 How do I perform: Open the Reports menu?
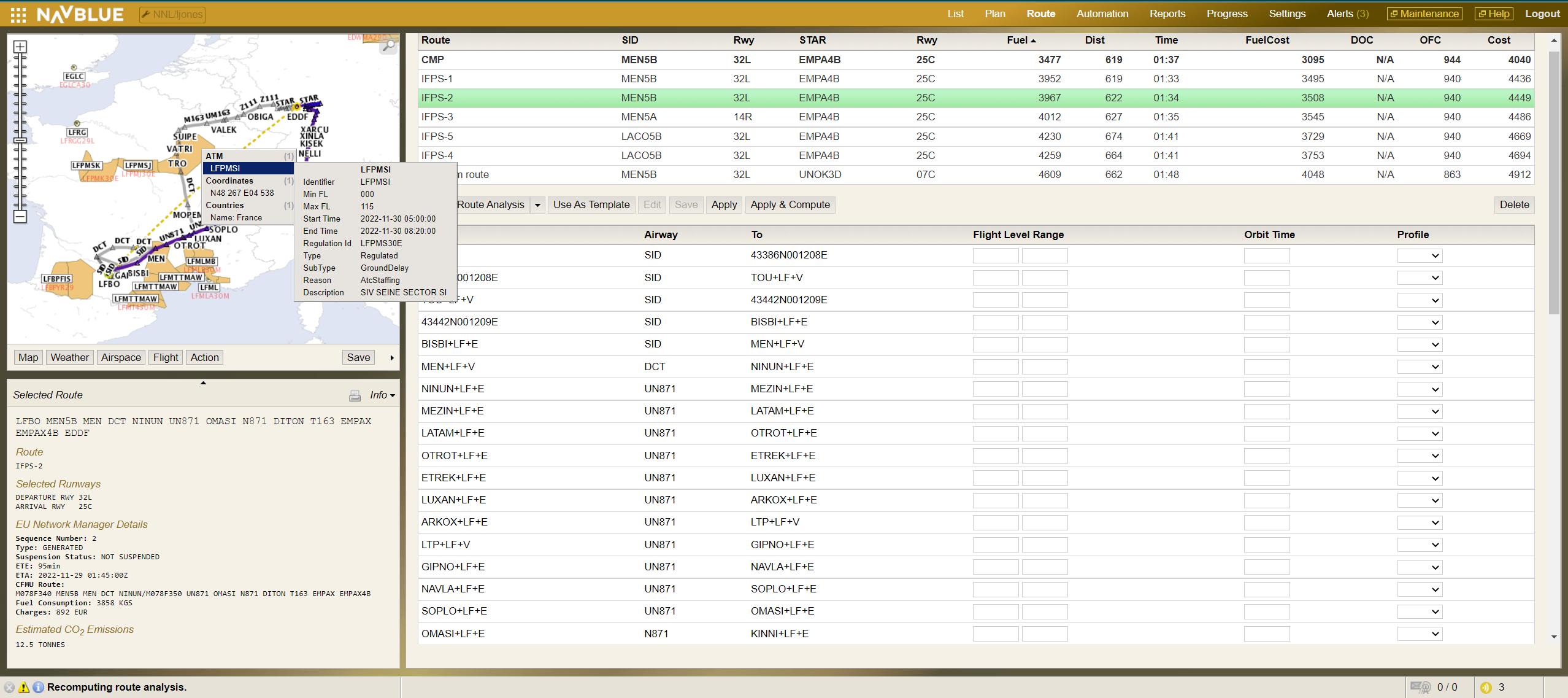(1167, 14)
